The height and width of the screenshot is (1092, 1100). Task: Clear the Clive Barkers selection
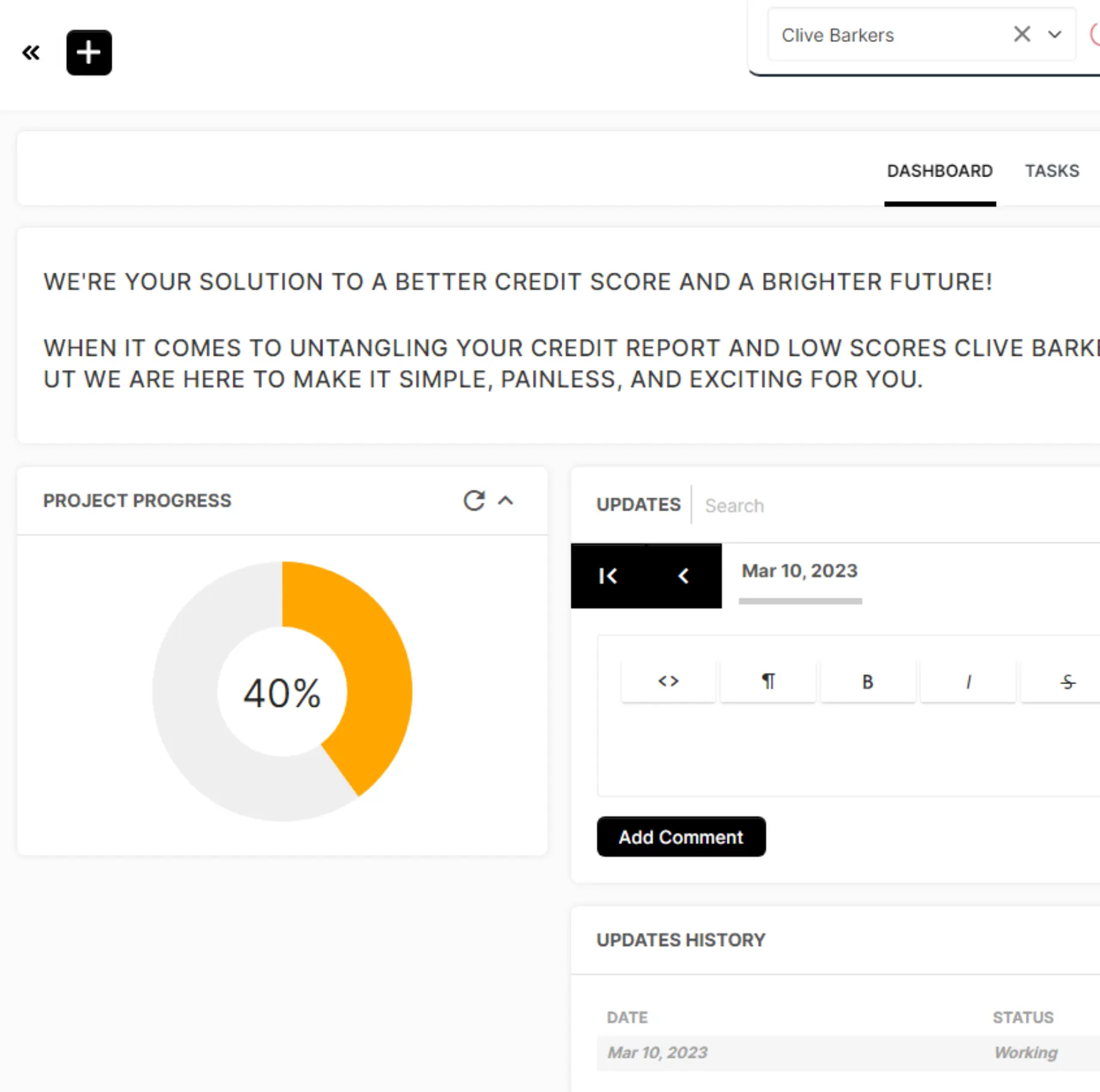(x=1022, y=34)
